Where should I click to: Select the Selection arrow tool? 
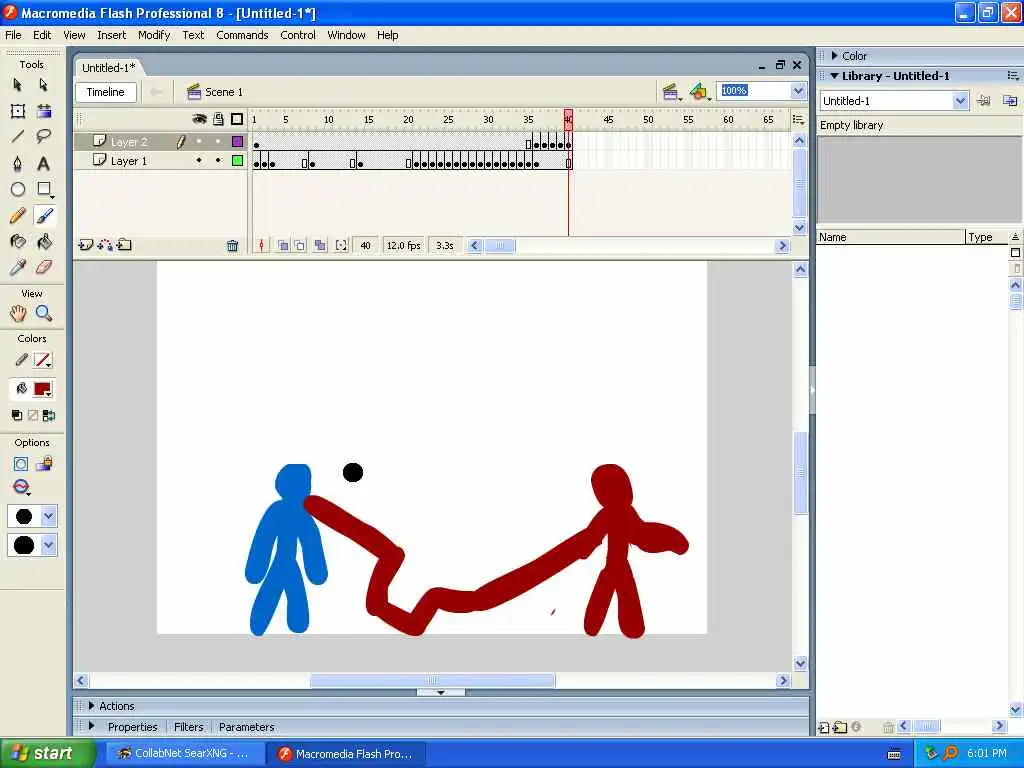pyautogui.click(x=18, y=85)
